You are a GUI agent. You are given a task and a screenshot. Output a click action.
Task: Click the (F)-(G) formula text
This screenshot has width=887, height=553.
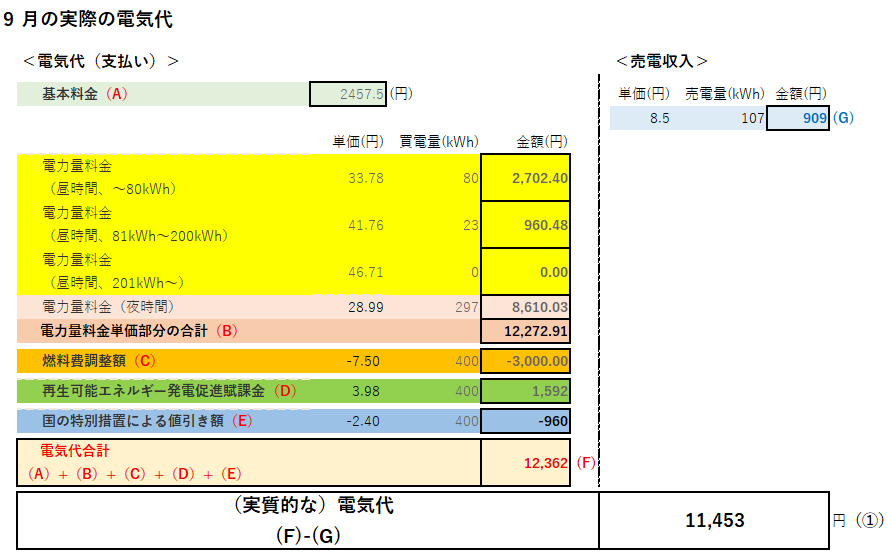pos(308,535)
